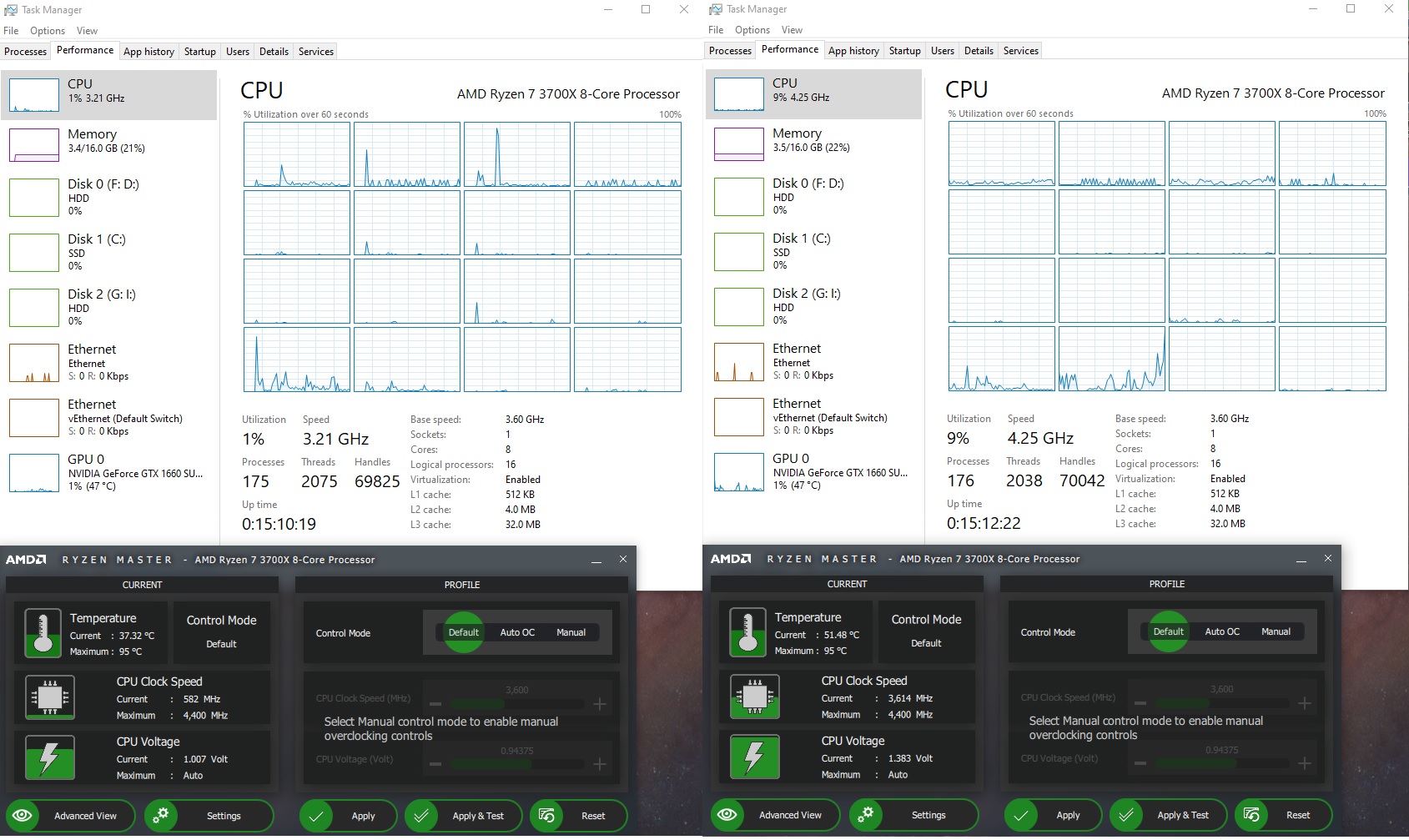The image size is (1409, 840).
Task: Click Apply label in right Ryzen Master
Action: coord(1068,815)
